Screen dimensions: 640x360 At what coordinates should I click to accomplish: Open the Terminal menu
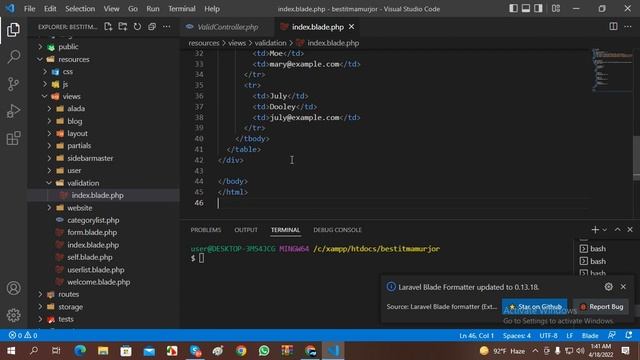(x=182, y=9)
